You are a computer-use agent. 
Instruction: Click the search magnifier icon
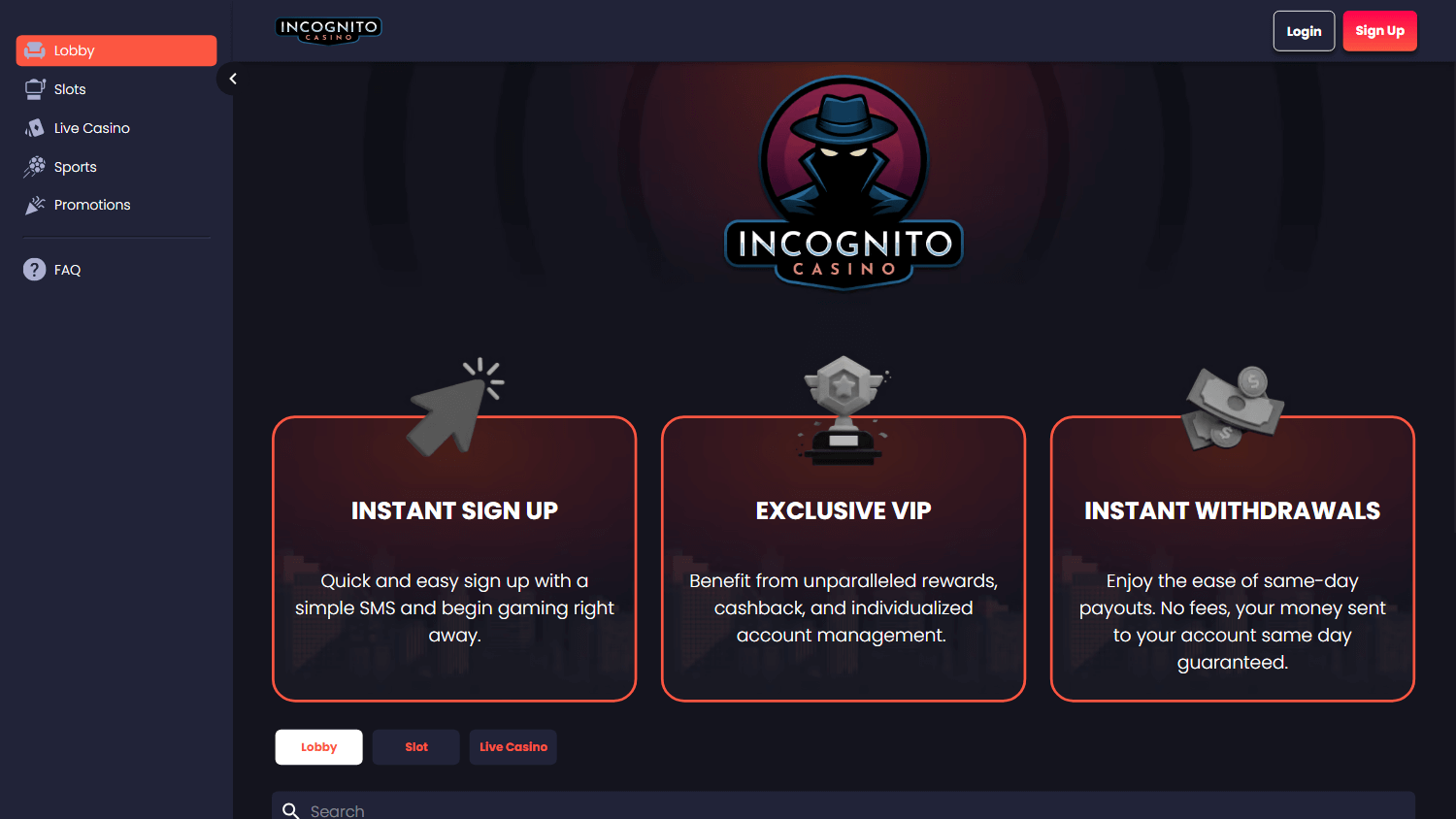[x=290, y=810]
